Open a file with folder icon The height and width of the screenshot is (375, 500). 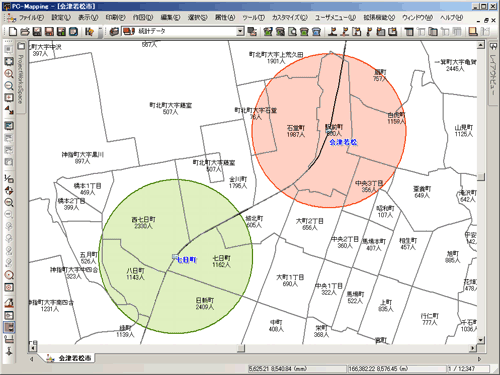pos(25,32)
